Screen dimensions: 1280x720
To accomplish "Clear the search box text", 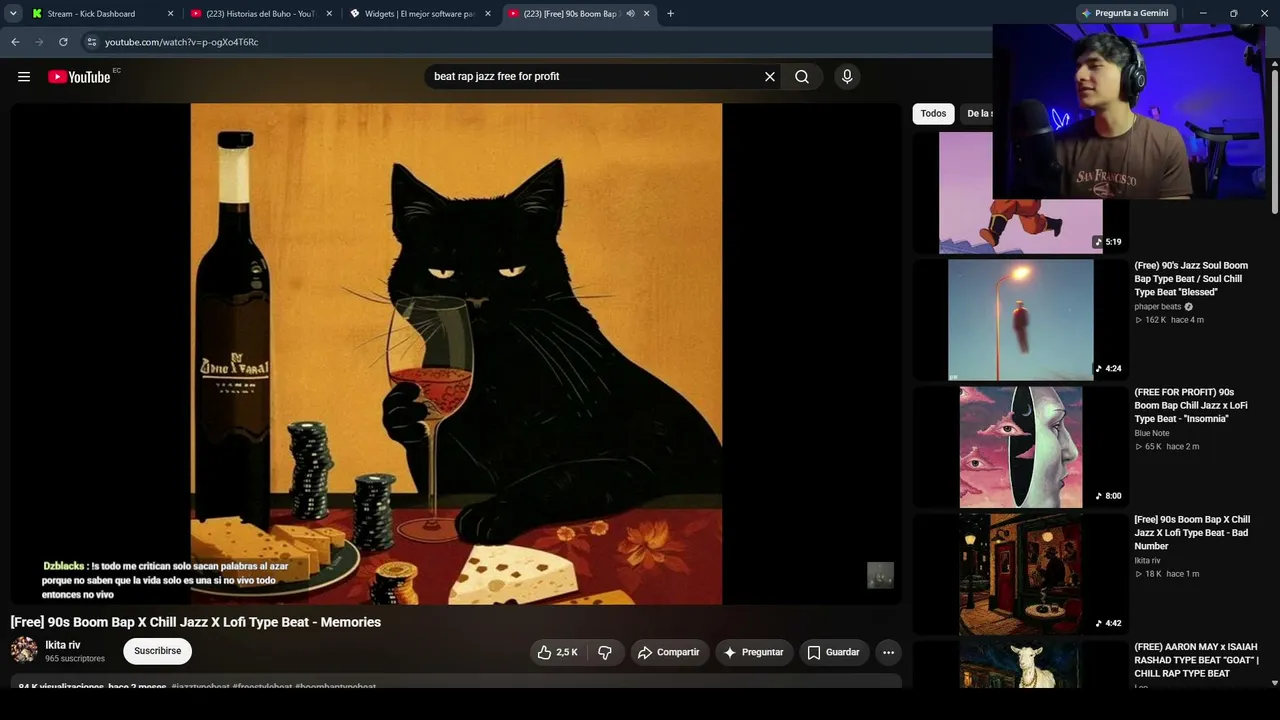I will click(770, 77).
